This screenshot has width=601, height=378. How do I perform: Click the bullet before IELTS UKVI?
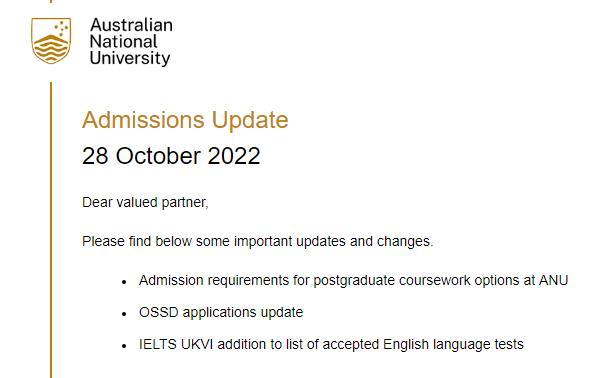coord(124,346)
